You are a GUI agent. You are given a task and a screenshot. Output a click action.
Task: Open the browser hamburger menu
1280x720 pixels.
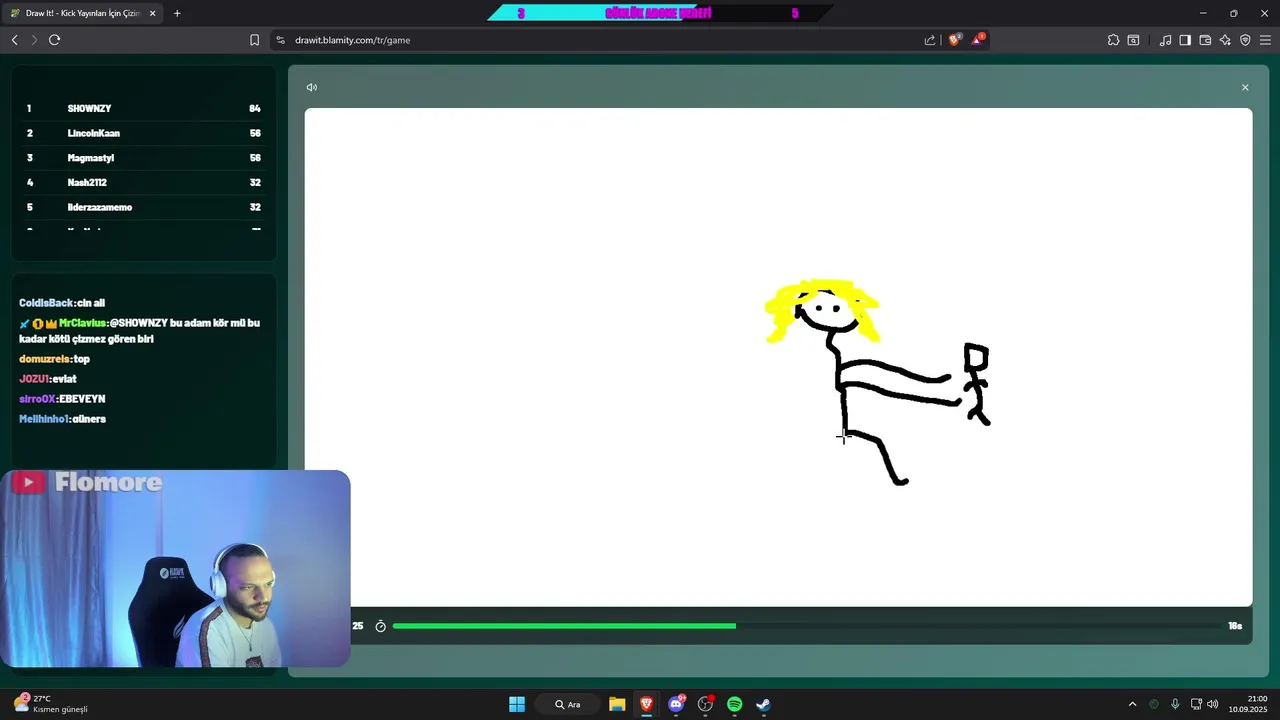click(1265, 40)
